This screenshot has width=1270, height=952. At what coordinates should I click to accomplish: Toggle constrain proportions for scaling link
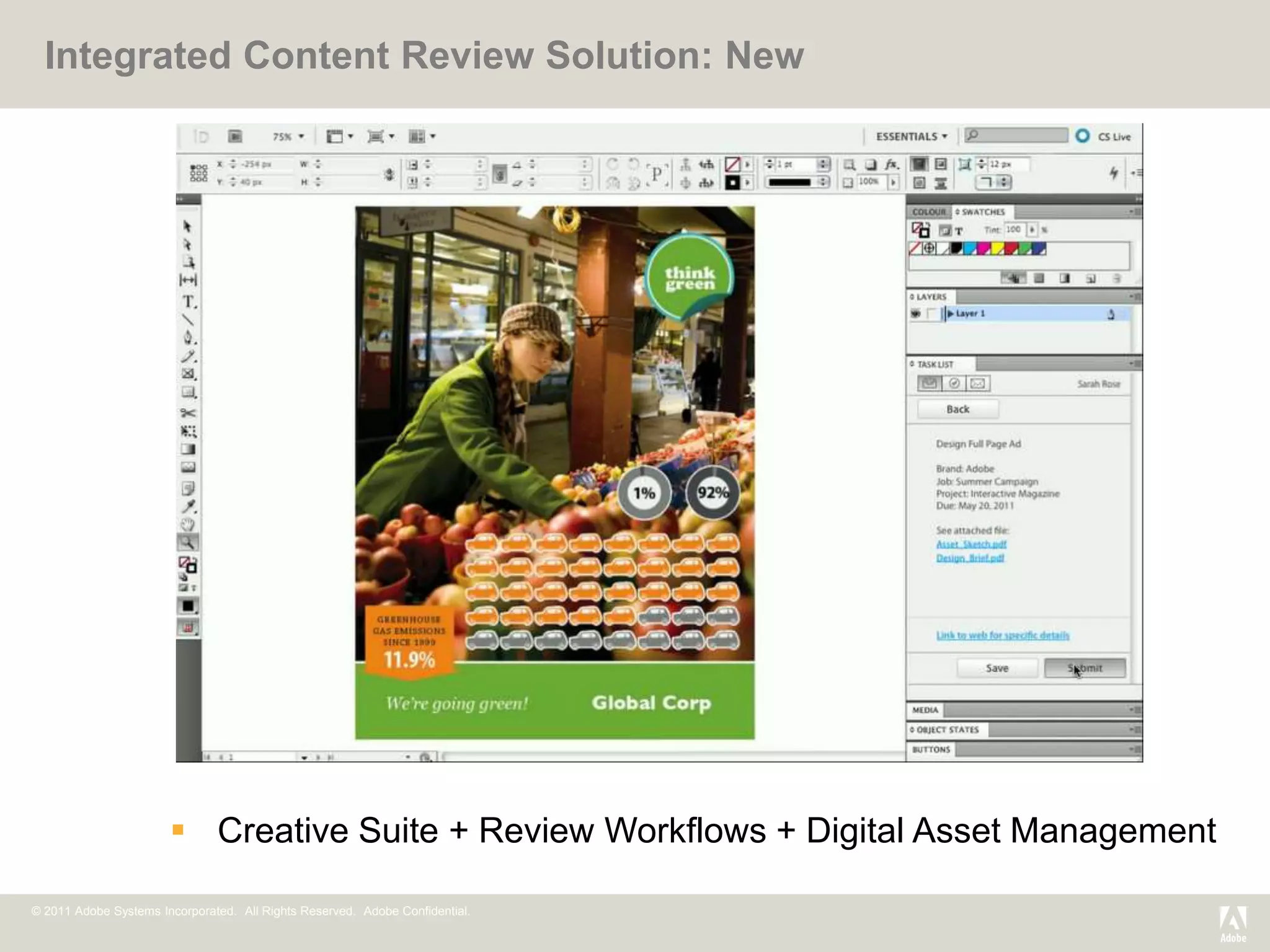[x=500, y=174]
